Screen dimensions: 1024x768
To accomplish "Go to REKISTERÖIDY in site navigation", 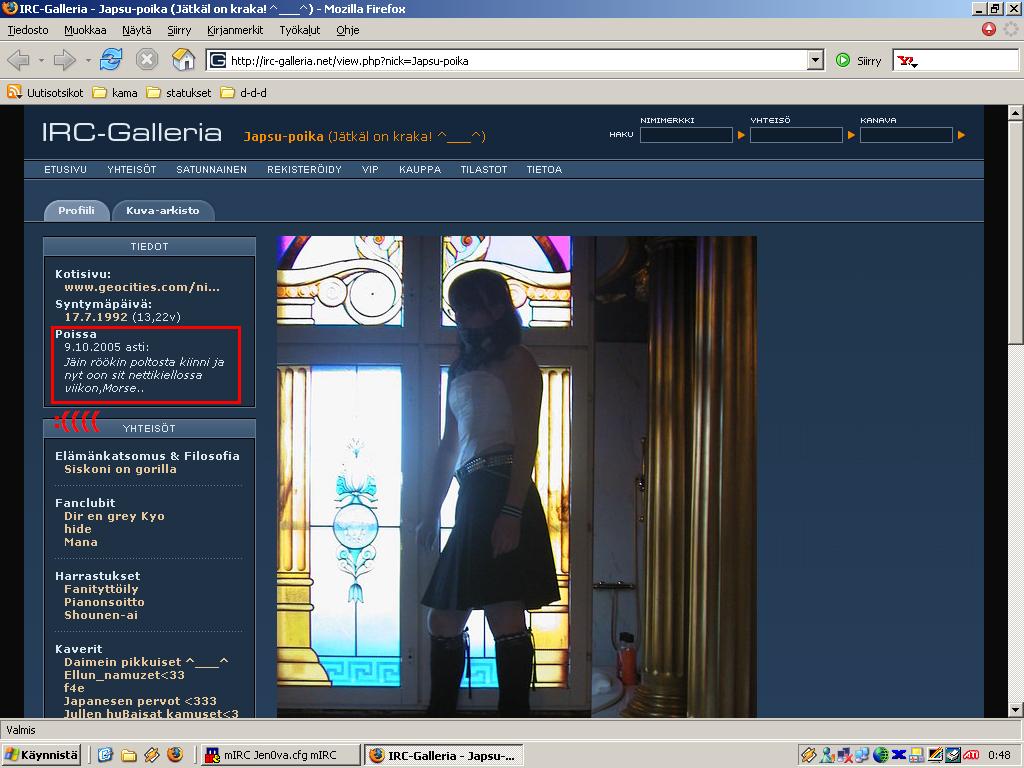I will (304, 169).
